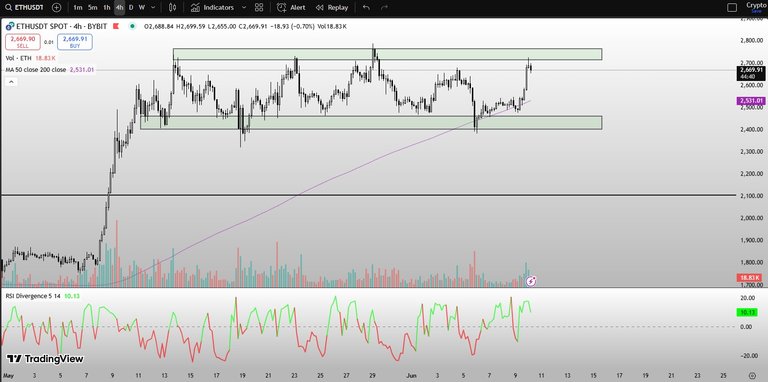The image size is (768, 382).
Task: Click the current price label 2,669.91
Action: [x=750, y=70]
